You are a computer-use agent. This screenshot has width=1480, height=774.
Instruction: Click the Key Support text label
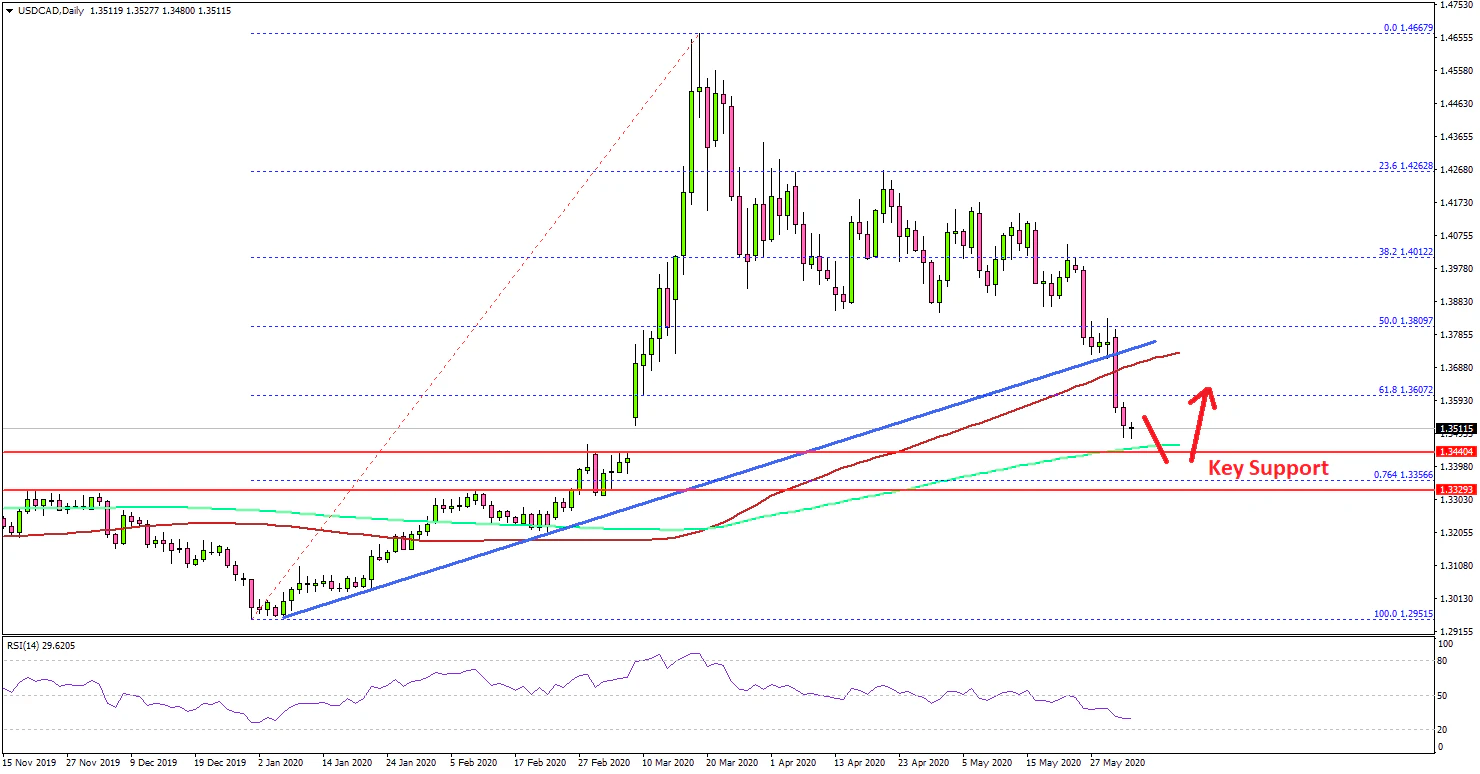(x=1269, y=468)
